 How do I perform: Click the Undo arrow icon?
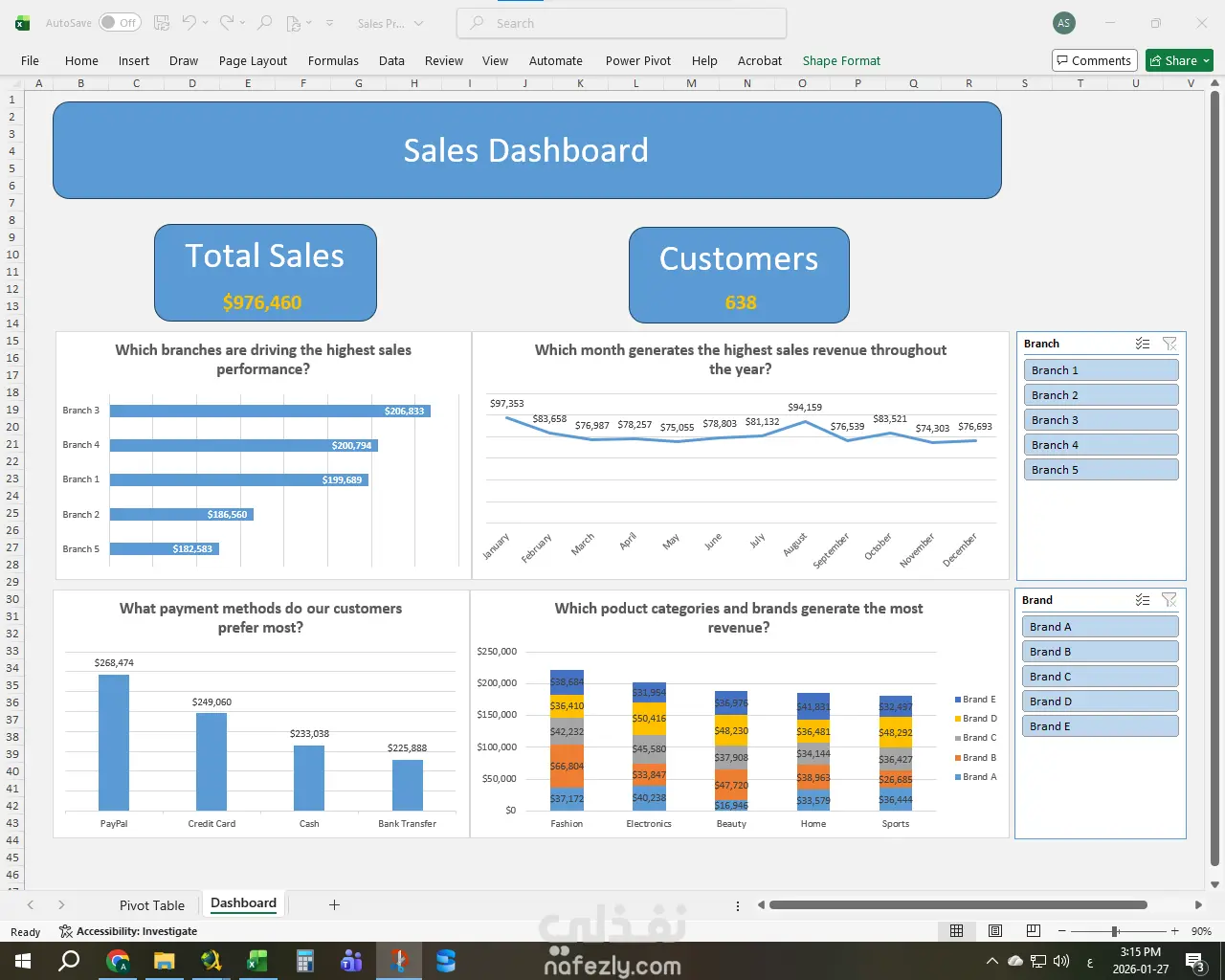click(x=189, y=23)
